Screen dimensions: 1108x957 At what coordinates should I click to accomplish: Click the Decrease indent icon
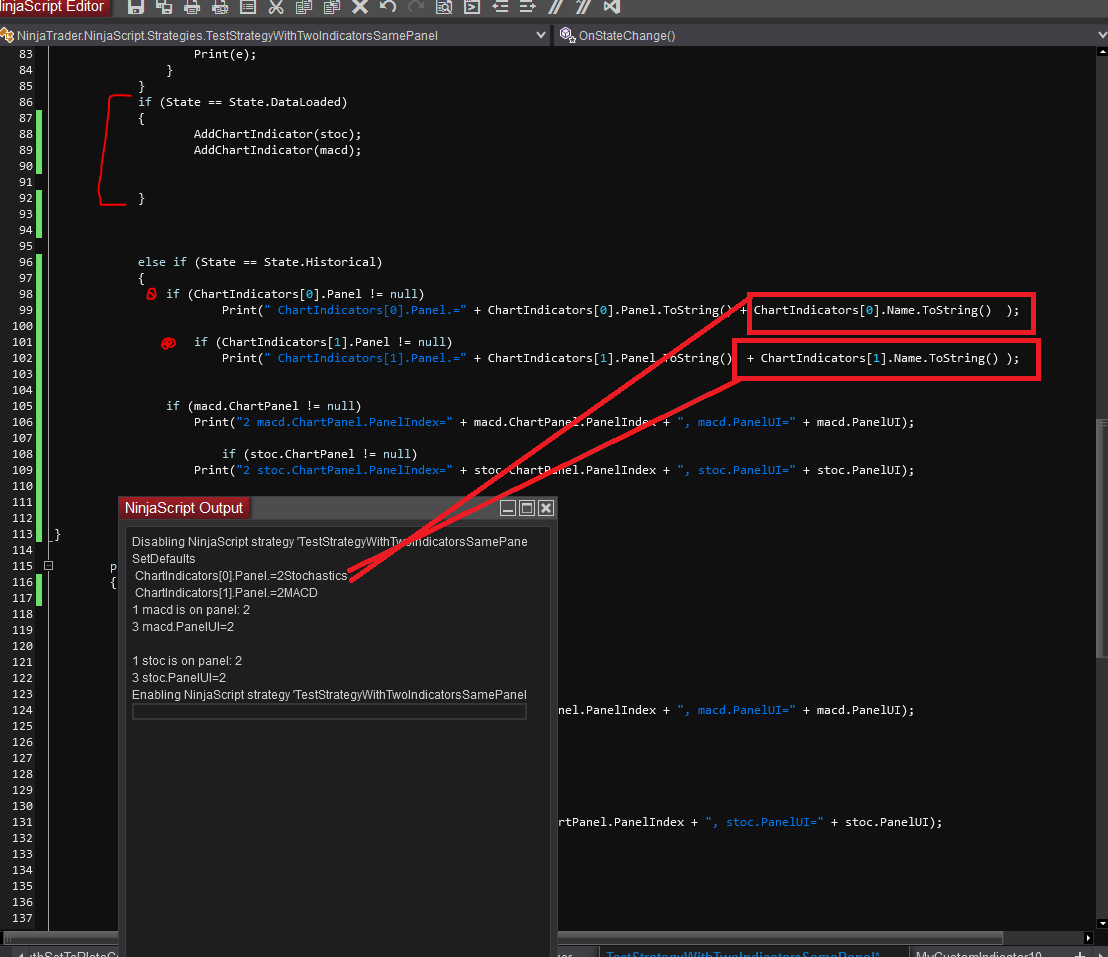click(500, 7)
